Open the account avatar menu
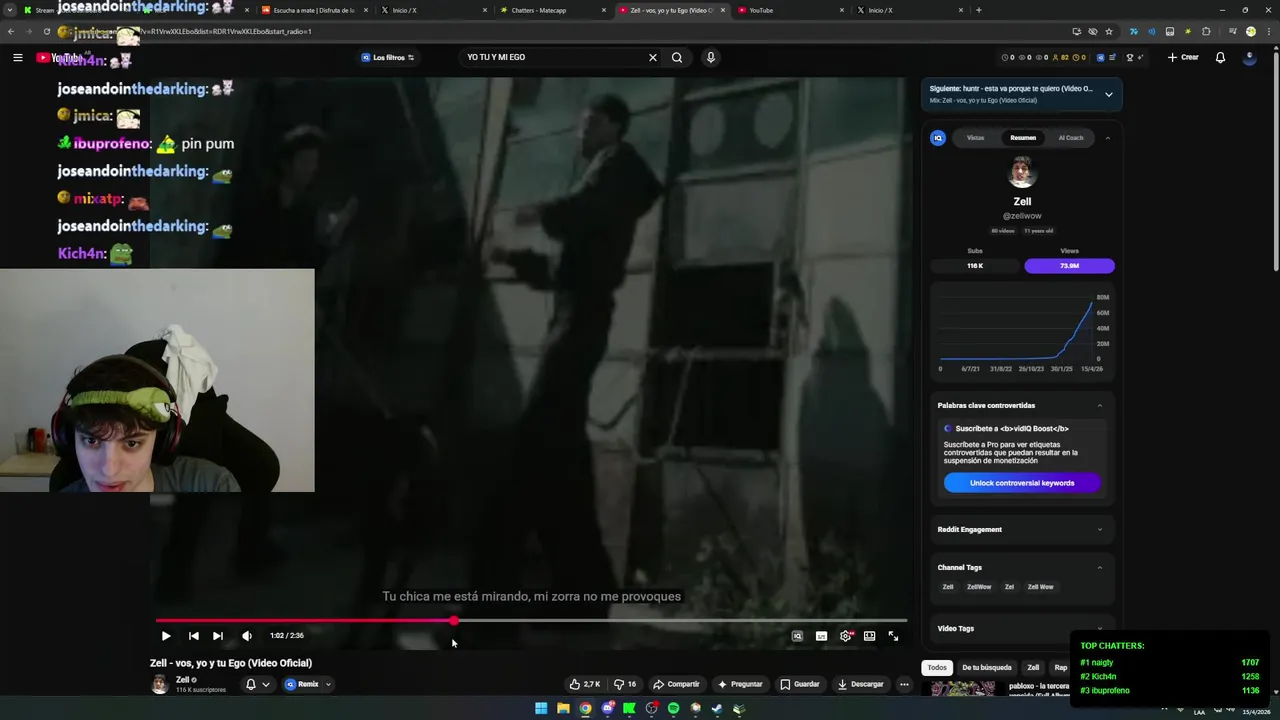Image resolution: width=1280 pixels, height=720 pixels. [x=1249, y=57]
